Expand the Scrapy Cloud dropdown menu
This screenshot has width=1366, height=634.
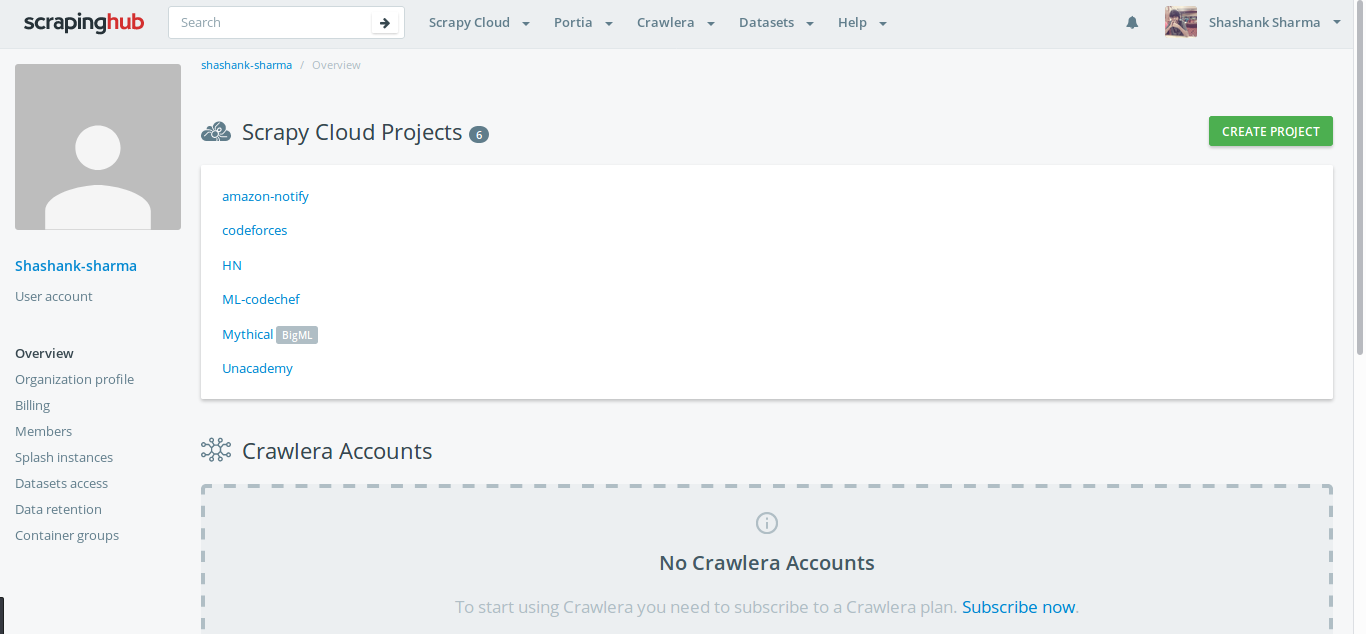click(479, 22)
